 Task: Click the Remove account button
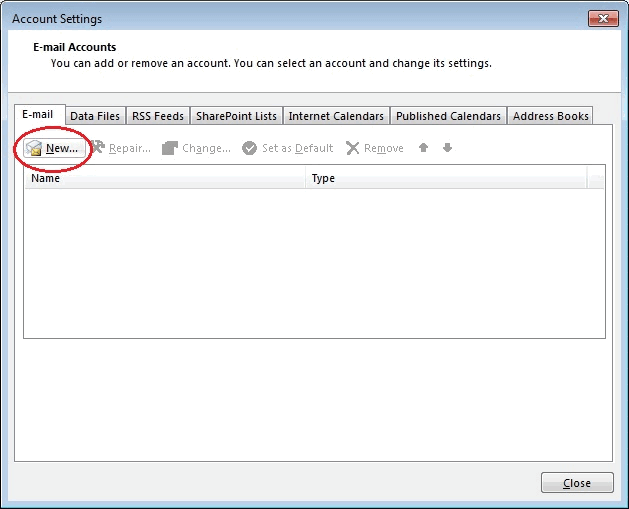tap(374, 148)
